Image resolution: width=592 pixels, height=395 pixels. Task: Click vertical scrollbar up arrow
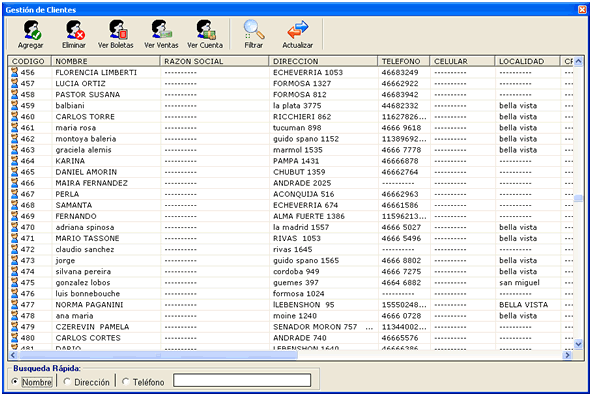coord(578,61)
